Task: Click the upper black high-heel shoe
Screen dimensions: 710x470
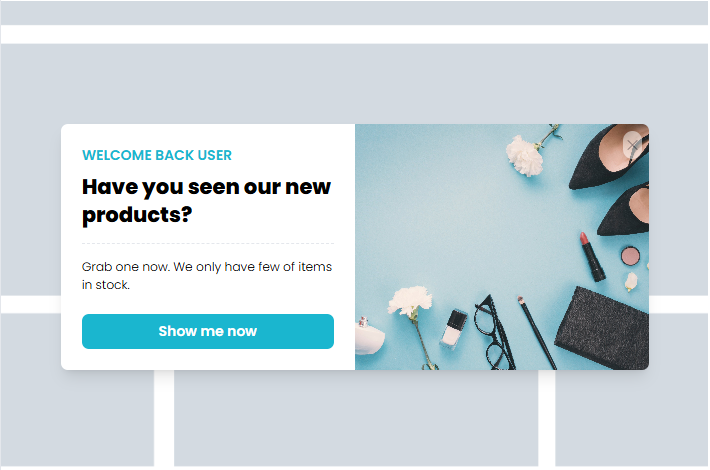Action: [x=607, y=156]
